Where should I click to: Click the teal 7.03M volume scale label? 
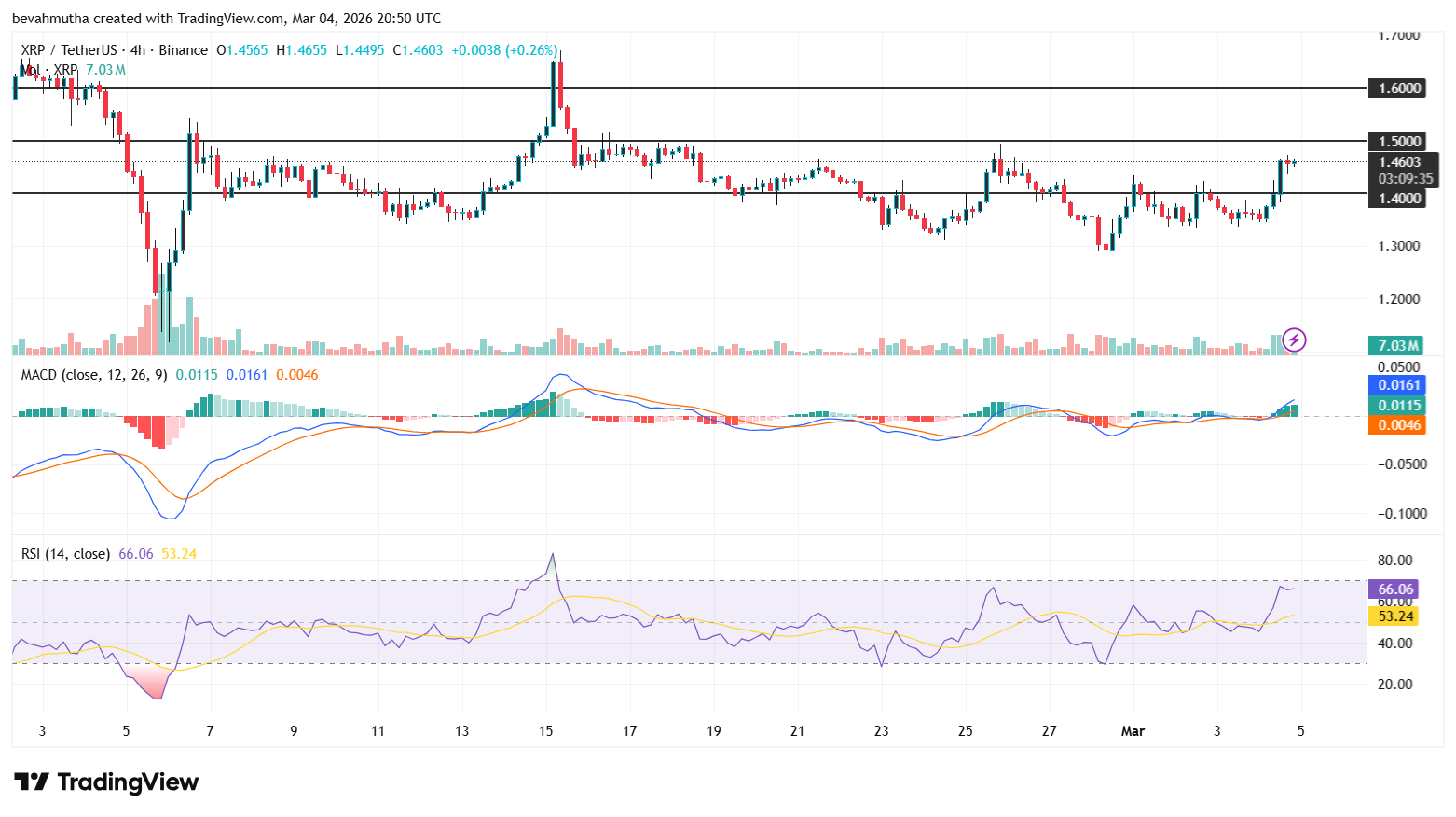[x=1395, y=345]
